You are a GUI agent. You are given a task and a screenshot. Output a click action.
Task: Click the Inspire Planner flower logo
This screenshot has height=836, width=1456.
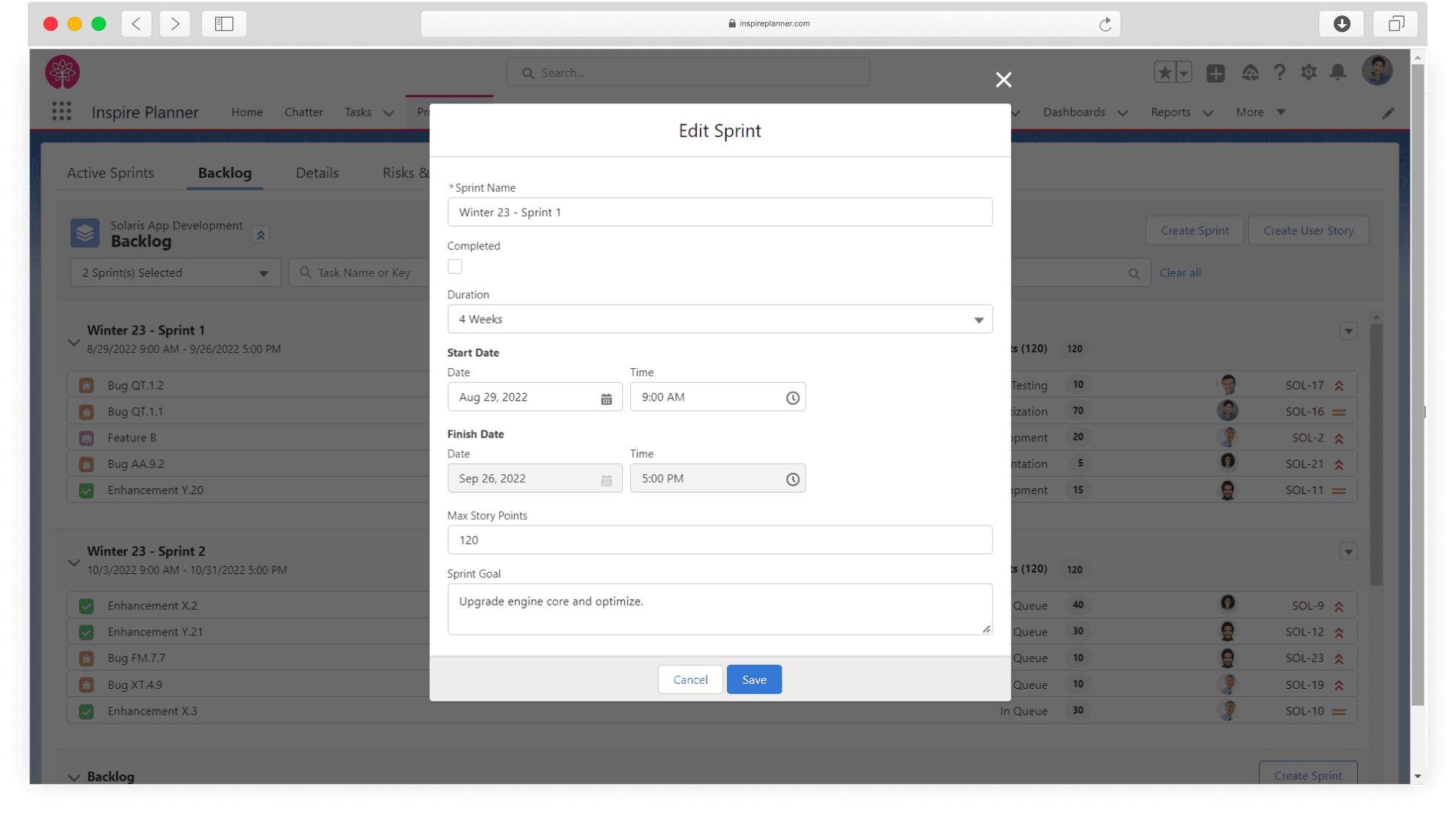click(62, 72)
